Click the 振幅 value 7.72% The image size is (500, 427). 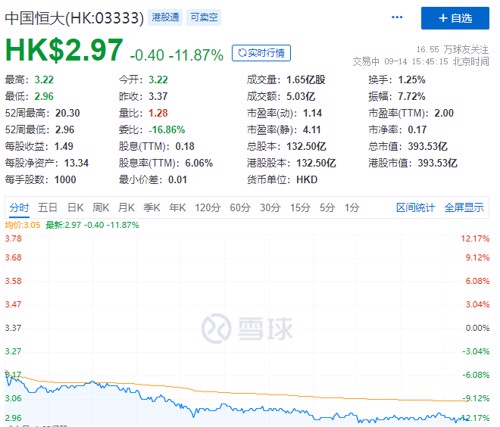click(412, 97)
